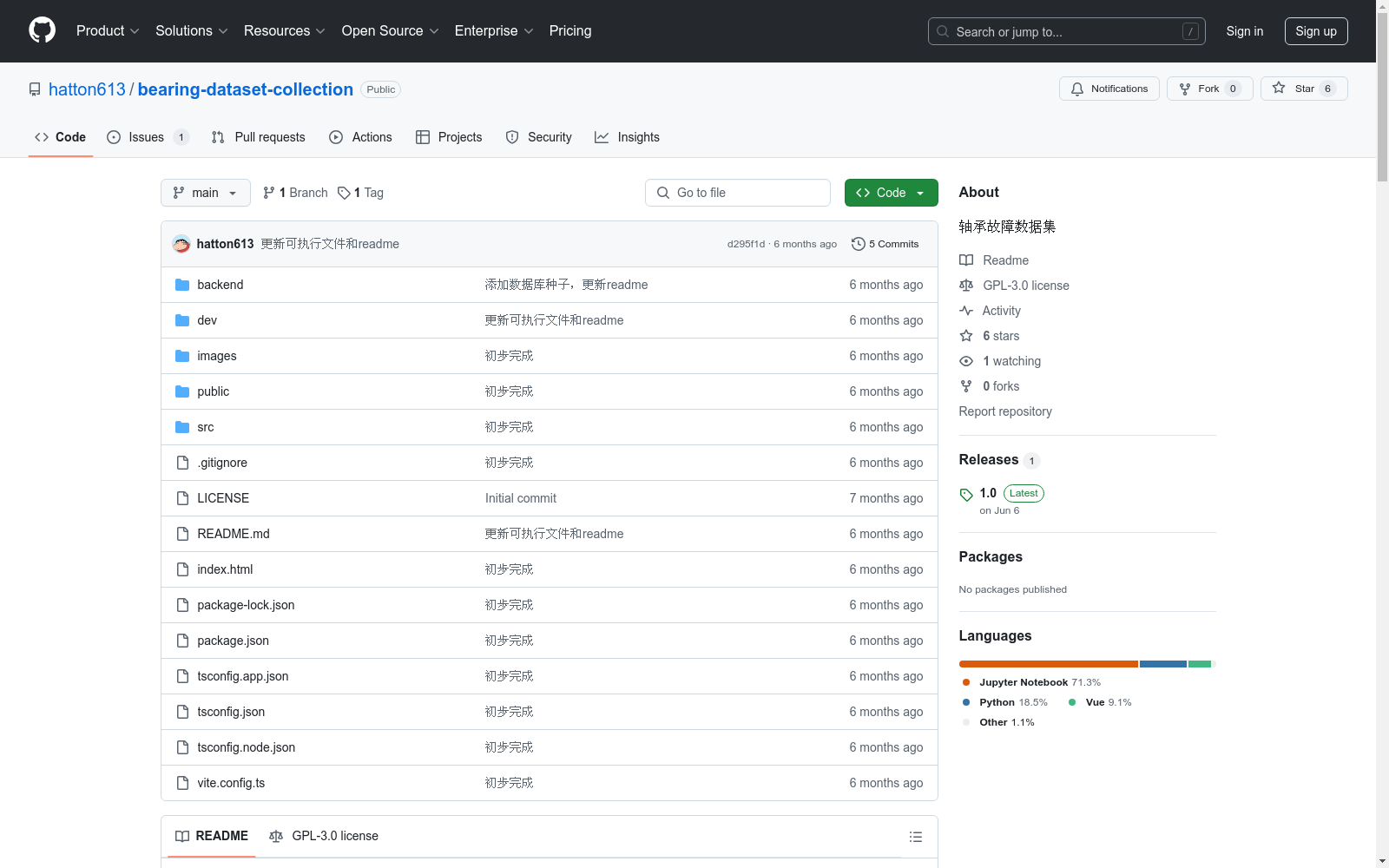This screenshot has height=868, width=1389.
Task: Expand the main branch selector
Action: [205, 193]
